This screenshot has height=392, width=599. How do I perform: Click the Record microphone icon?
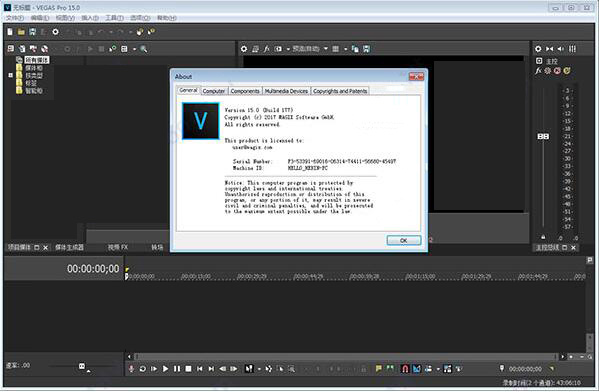[131, 369]
